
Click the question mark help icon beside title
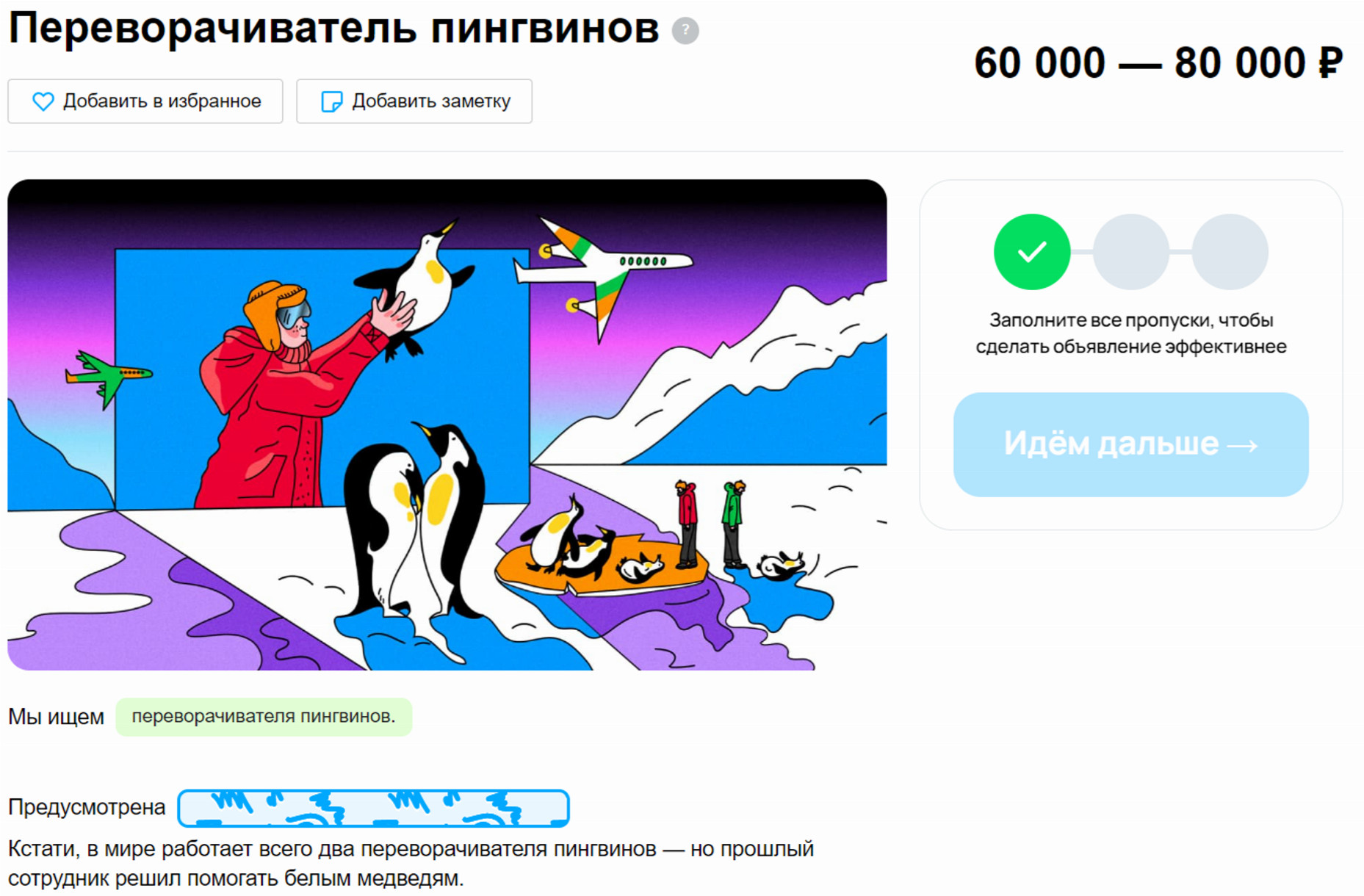(x=685, y=31)
